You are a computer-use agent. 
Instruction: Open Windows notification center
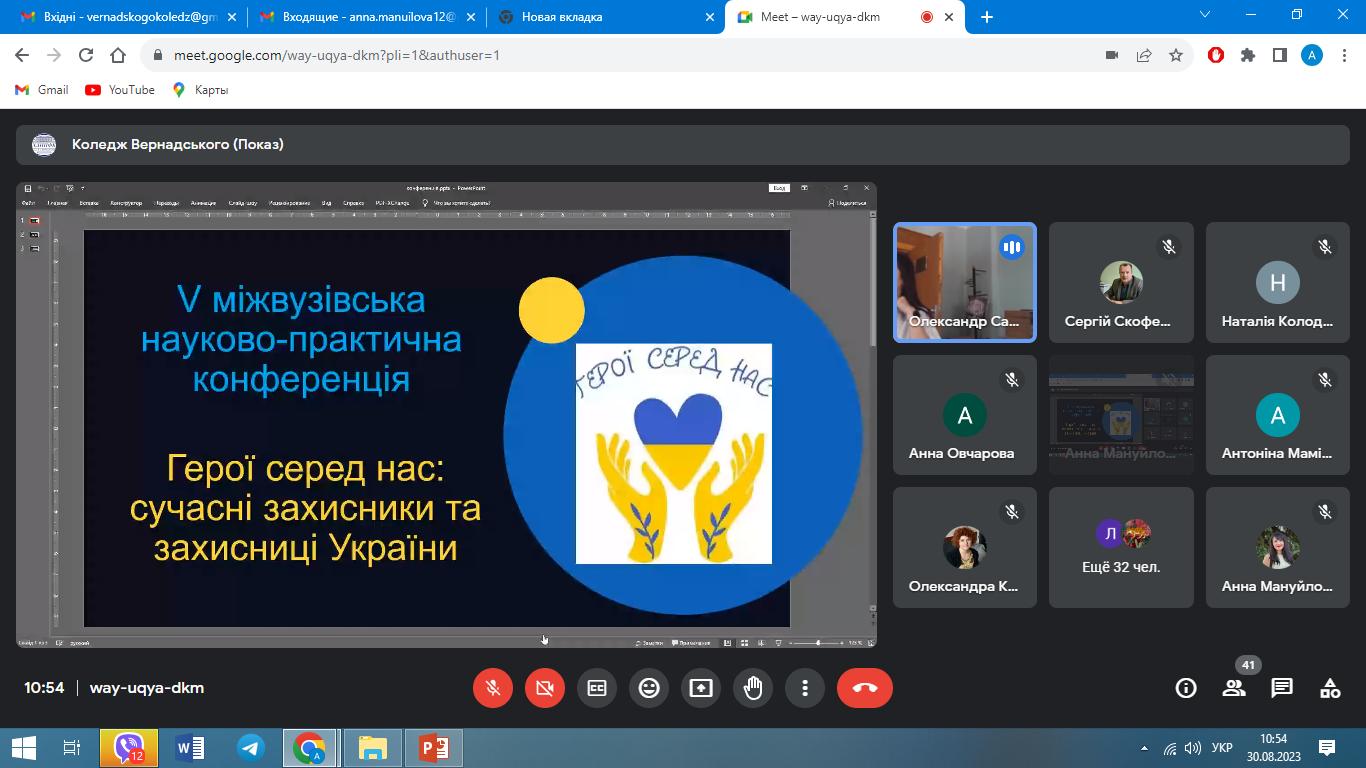click(1327, 748)
